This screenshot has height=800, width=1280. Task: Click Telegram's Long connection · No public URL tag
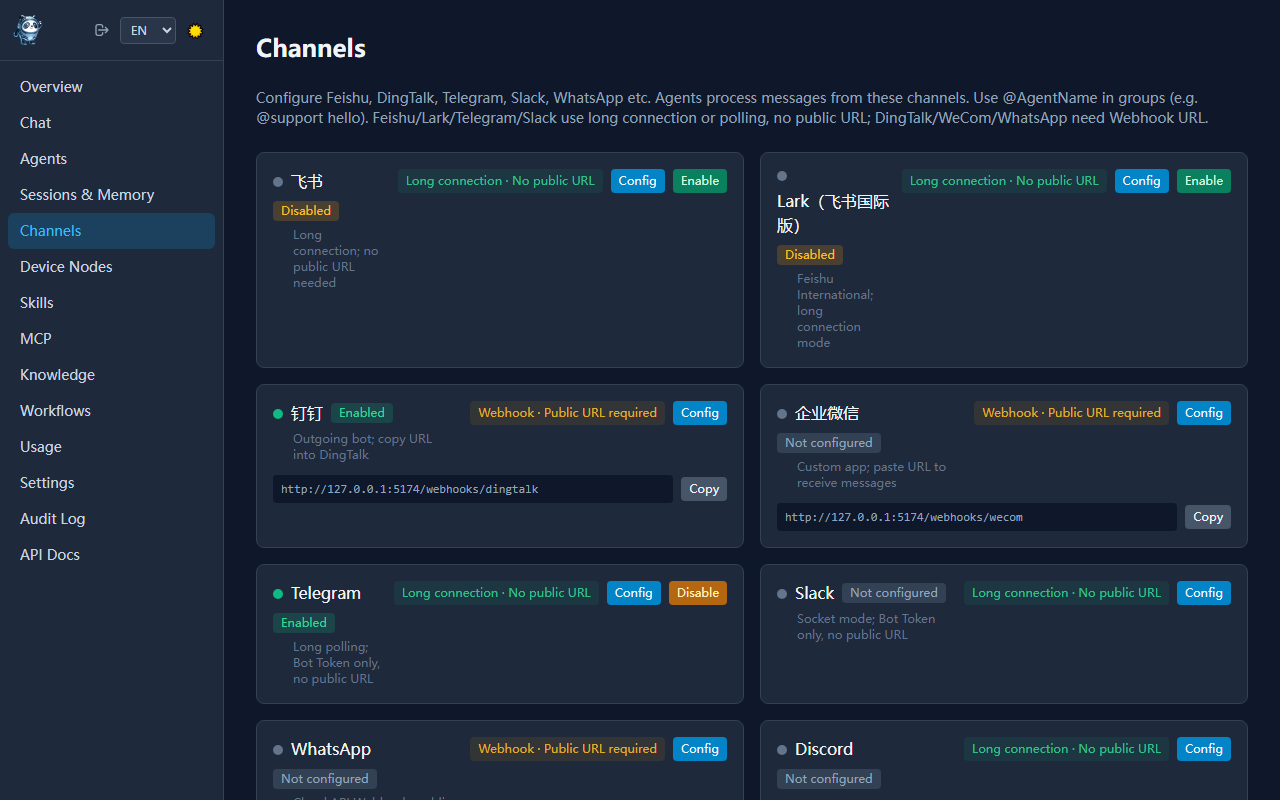point(496,593)
